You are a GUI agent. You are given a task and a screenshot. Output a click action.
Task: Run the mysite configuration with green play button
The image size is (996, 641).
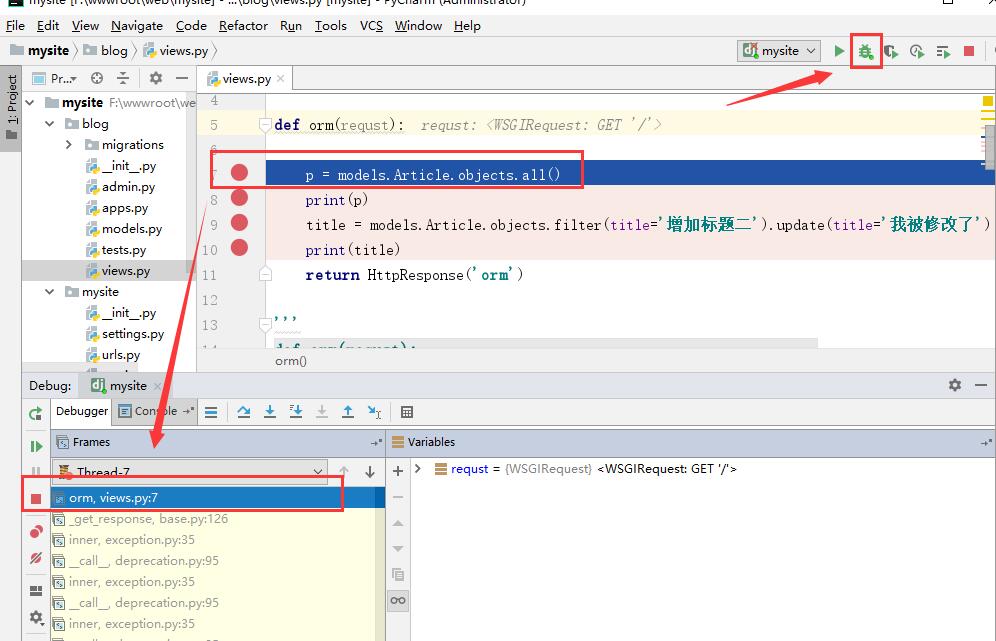pos(839,51)
